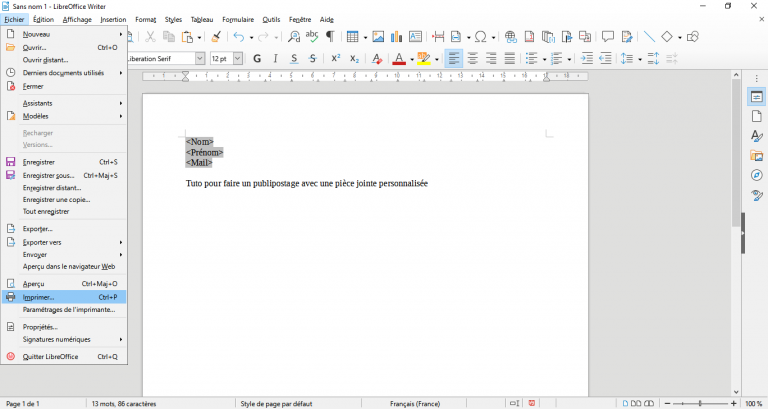
Task: Open line spacing dropdown arrow
Action: pyautogui.click(x=640, y=59)
